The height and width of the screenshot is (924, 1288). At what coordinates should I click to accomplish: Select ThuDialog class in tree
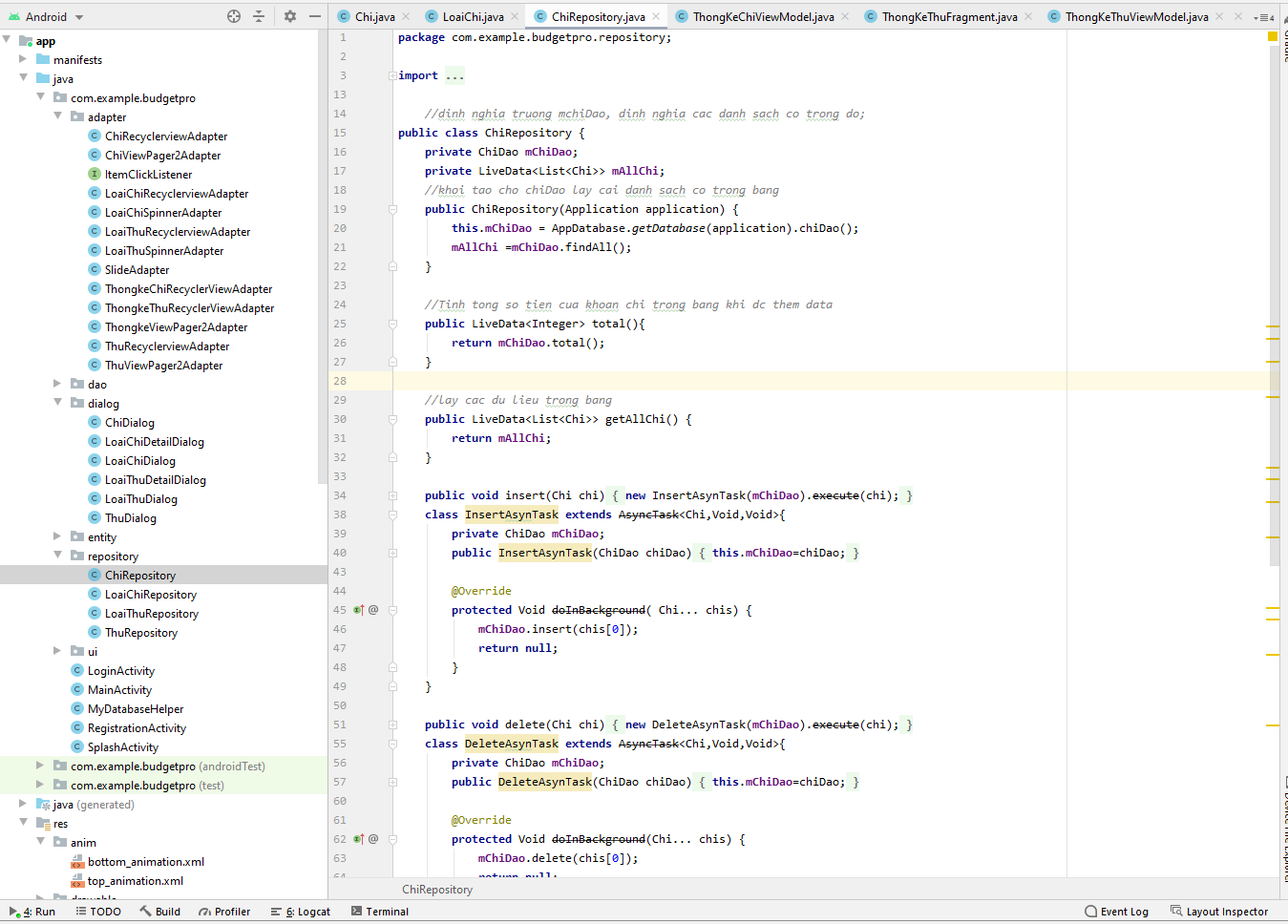coord(130,518)
